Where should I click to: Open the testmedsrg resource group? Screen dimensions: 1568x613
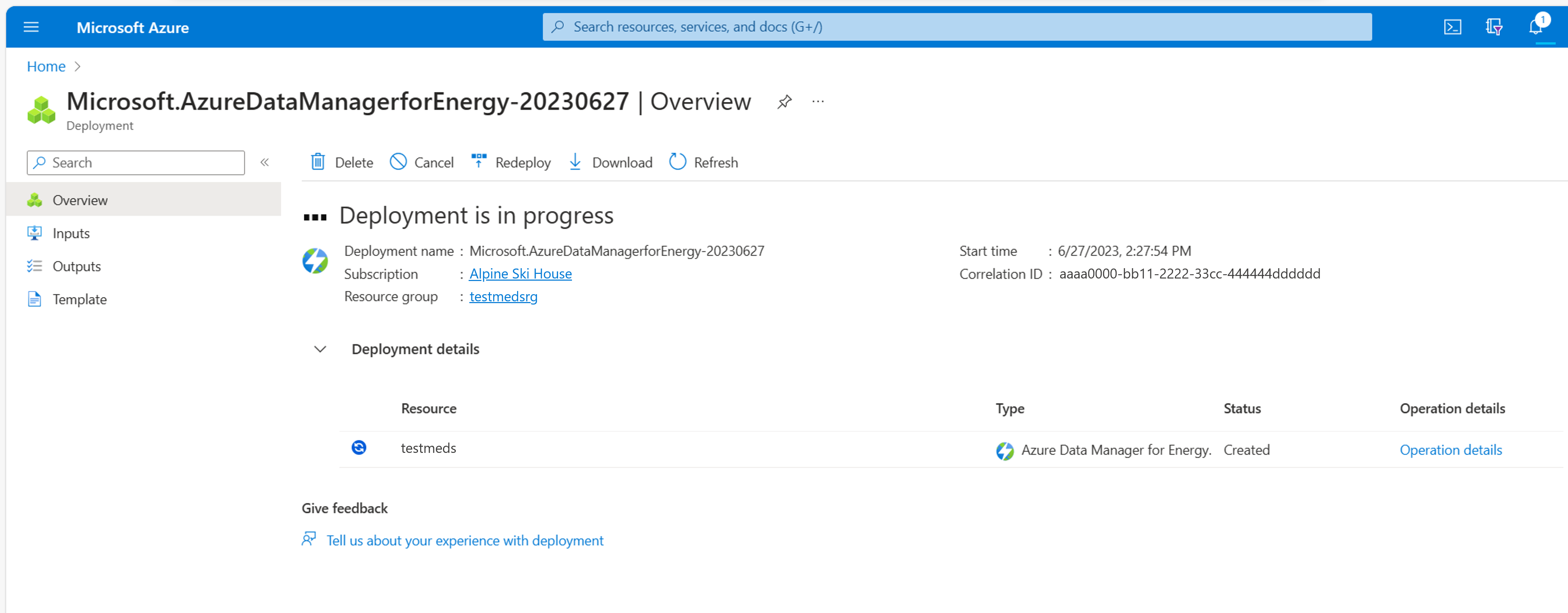[x=503, y=297]
